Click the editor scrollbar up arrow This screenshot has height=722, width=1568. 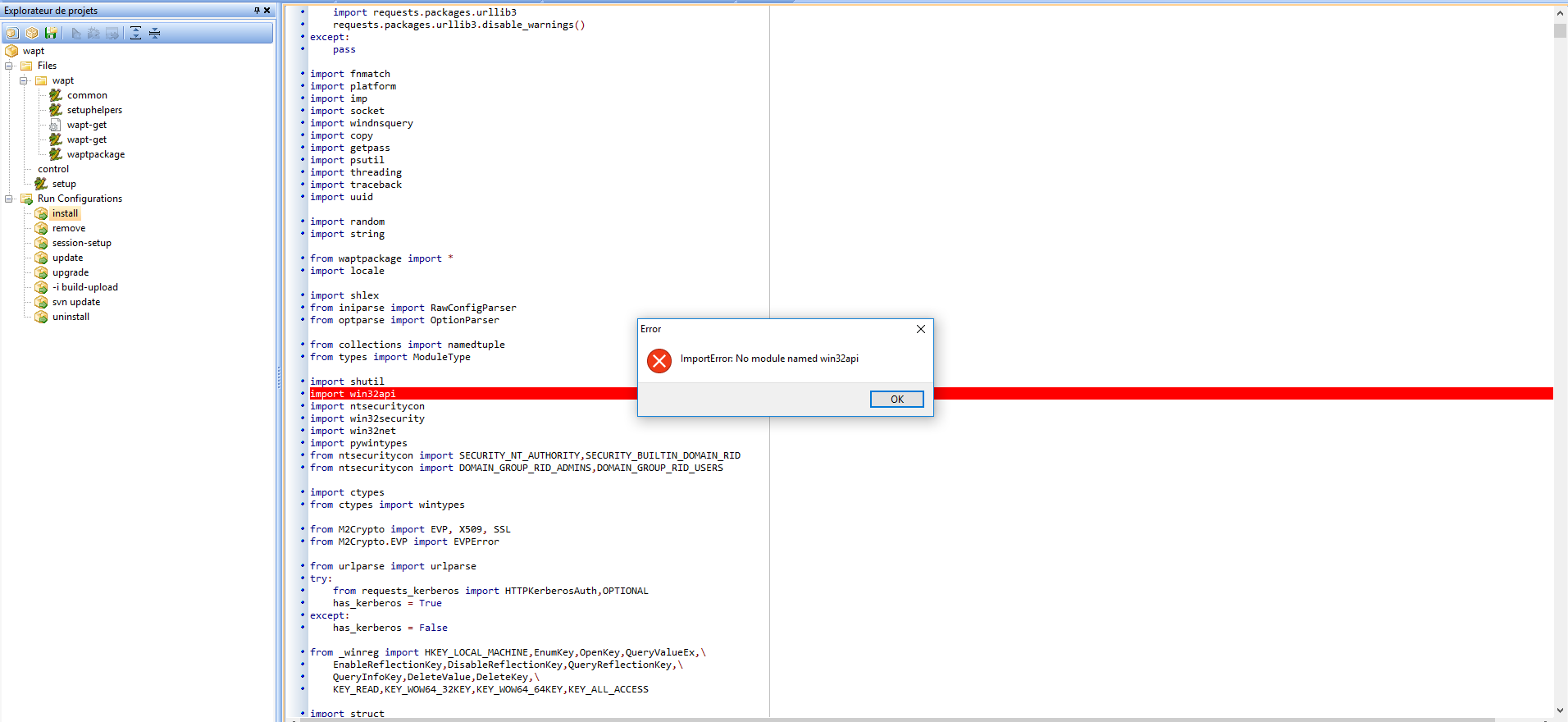coord(1560,12)
